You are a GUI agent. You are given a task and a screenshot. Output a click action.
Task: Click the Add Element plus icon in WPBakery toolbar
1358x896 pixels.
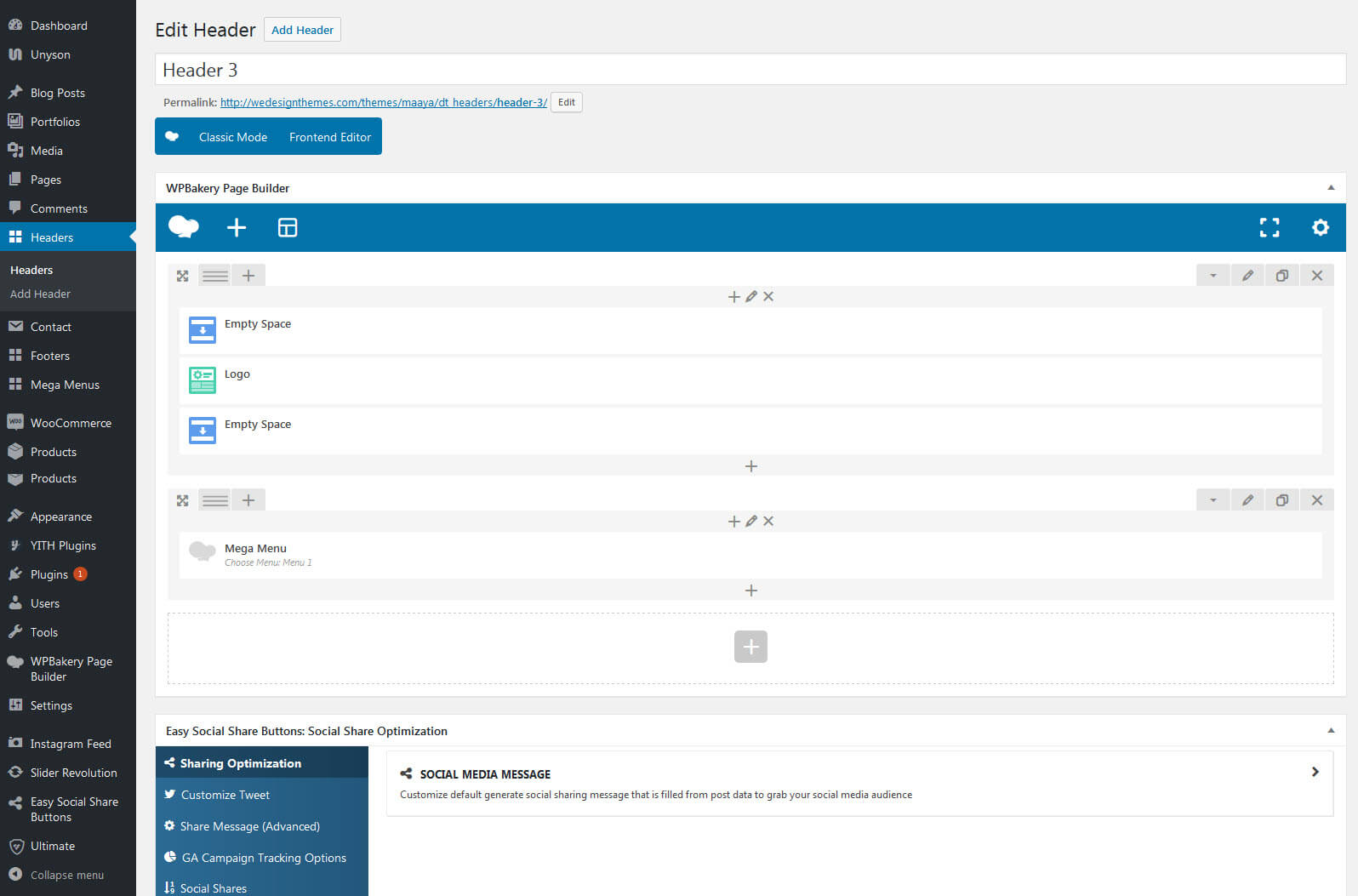(237, 227)
